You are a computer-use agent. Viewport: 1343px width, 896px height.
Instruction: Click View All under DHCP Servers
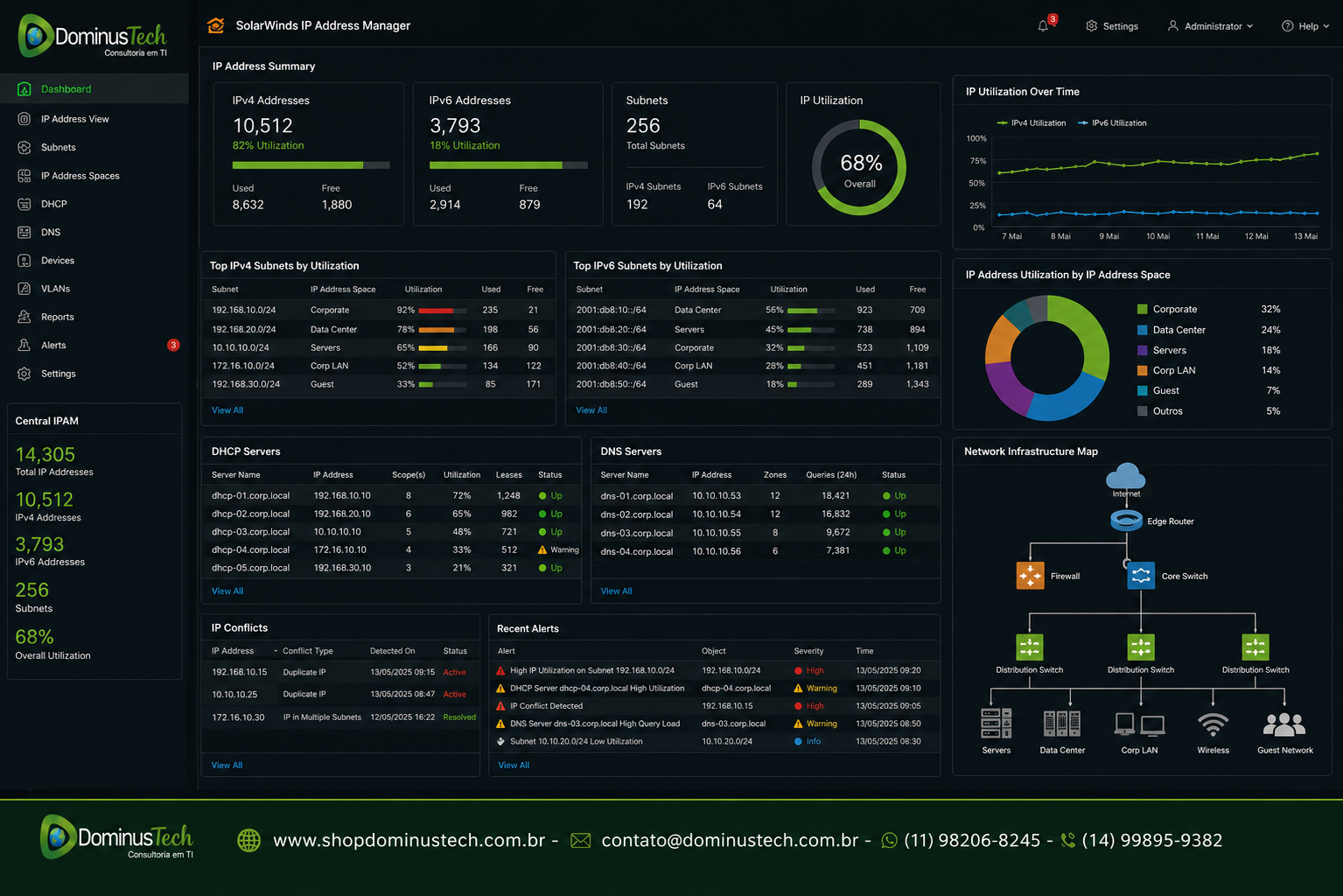tap(227, 591)
